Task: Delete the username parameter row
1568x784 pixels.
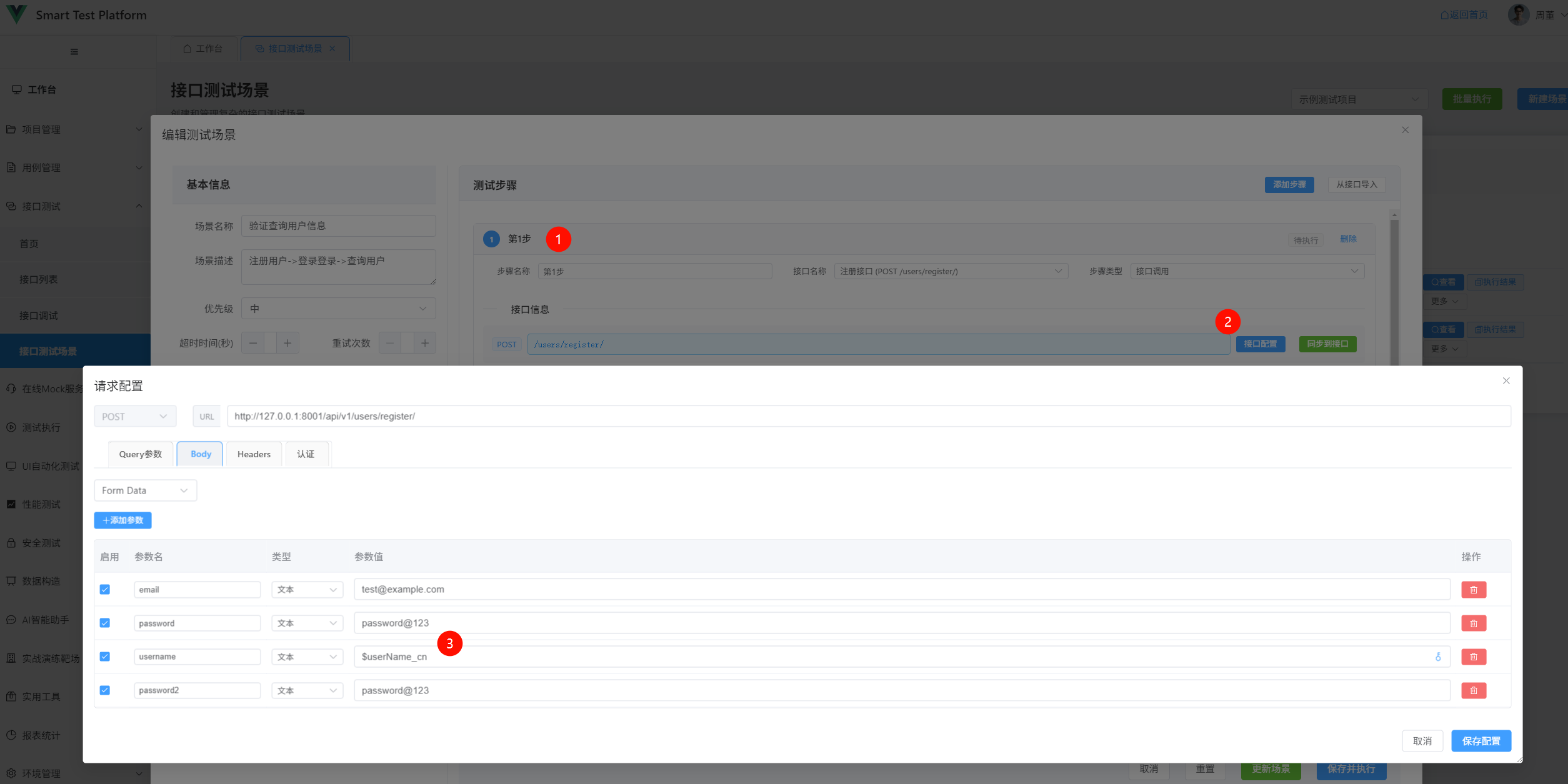Action: pyautogui.click(x=1473, y=657)
